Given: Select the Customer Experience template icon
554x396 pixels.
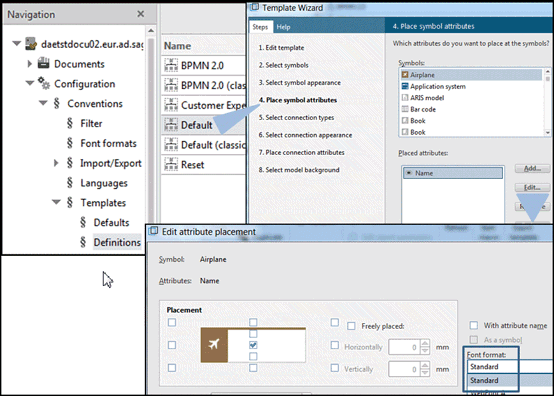Looking at the screenshot, I should (171, 105).
